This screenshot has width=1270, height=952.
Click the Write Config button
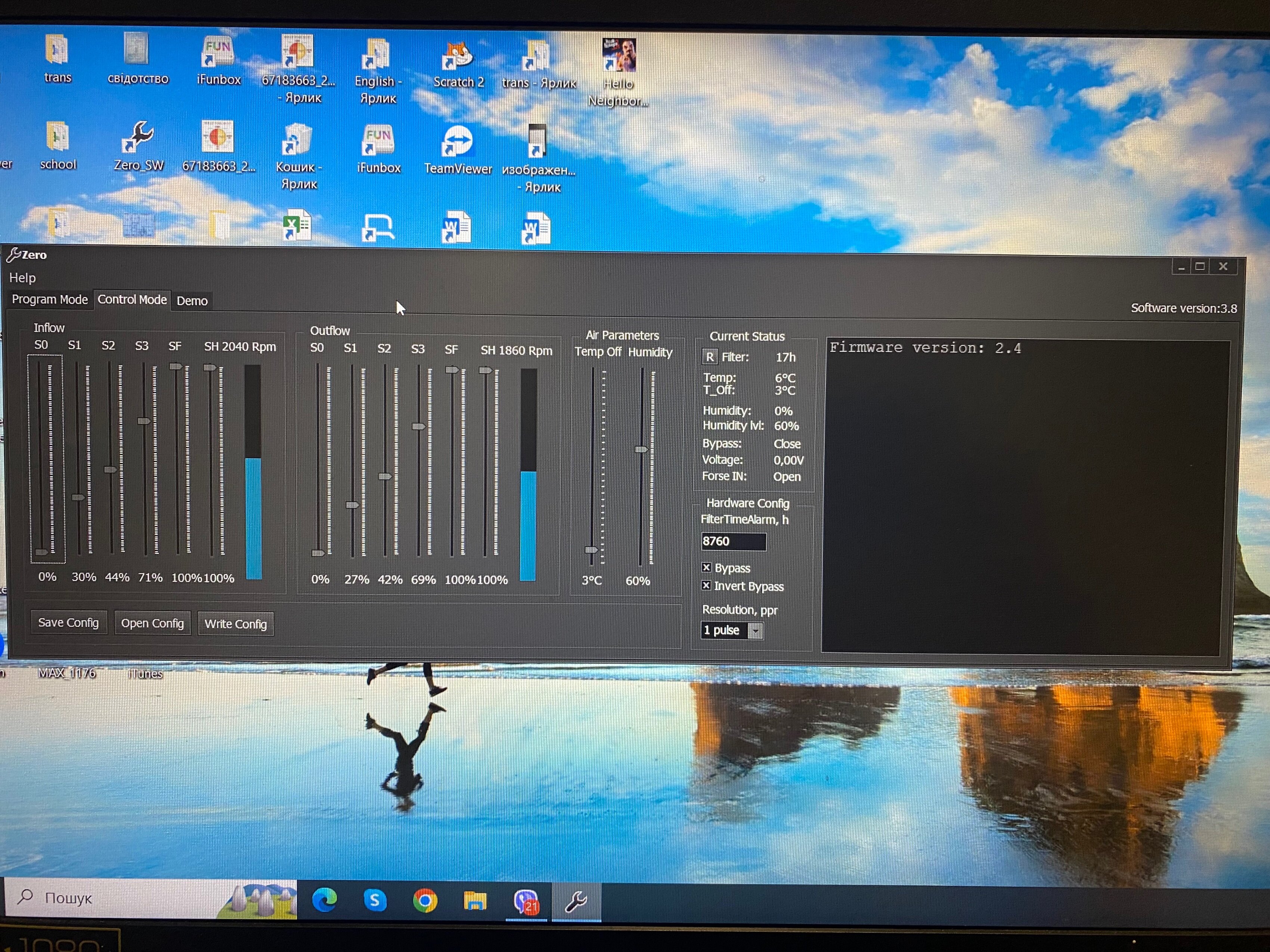[x=235, y=624]
